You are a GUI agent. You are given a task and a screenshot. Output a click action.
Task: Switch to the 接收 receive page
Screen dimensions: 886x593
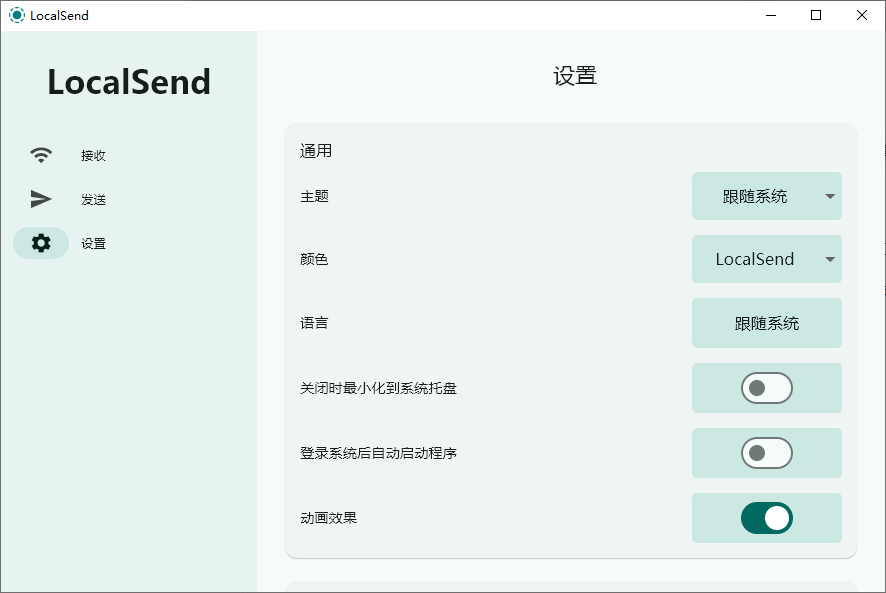pos(92,155)
